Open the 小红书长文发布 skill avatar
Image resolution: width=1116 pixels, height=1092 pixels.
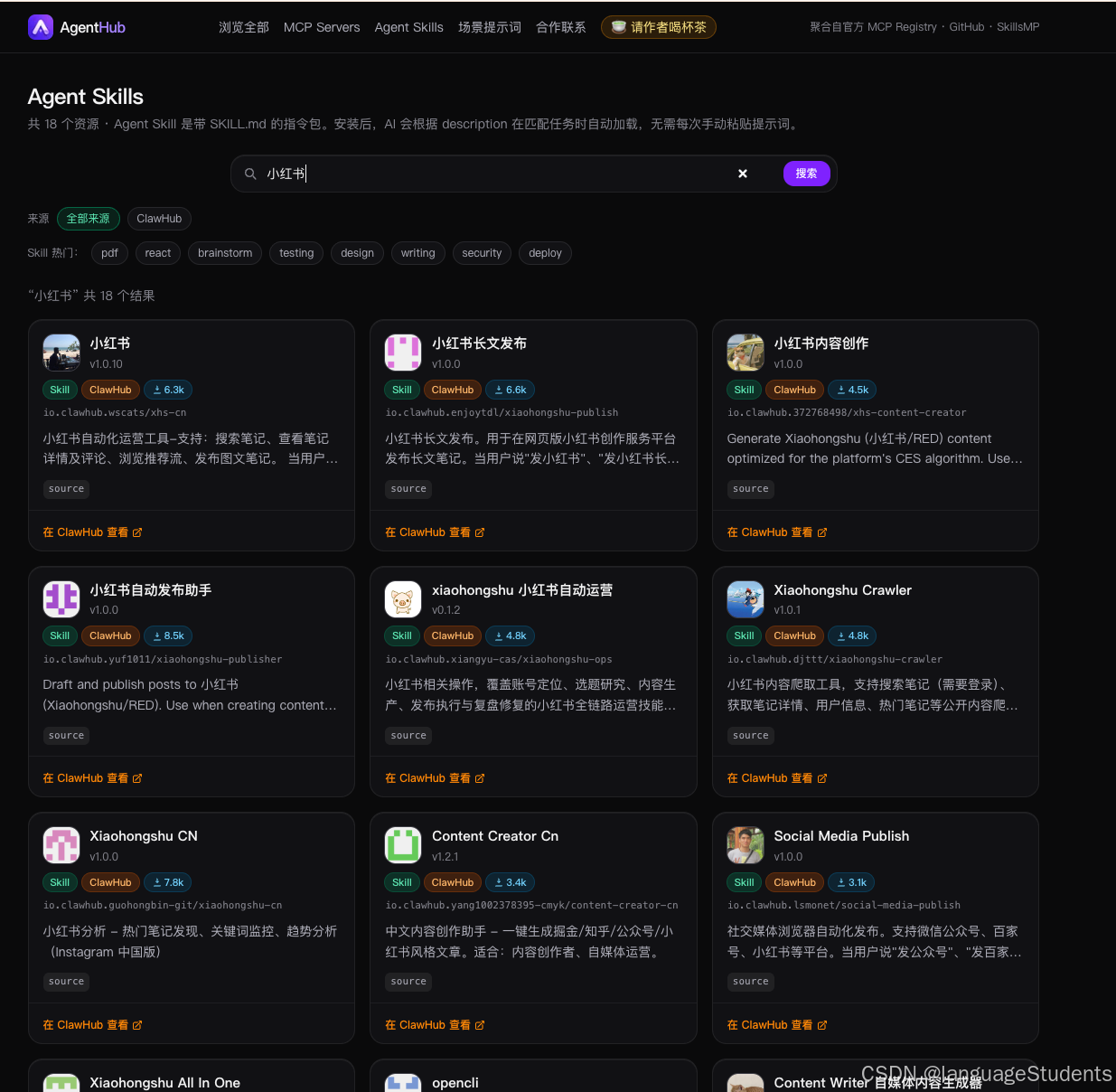coord(403,353)
